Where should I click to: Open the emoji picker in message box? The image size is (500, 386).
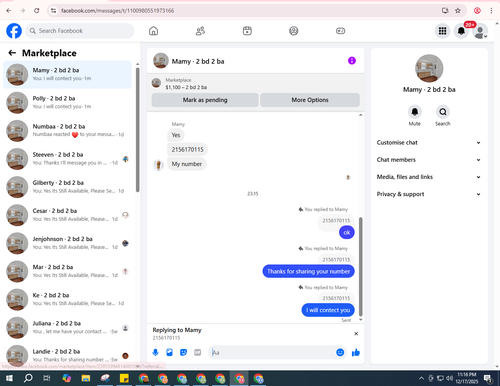click(340, 352)
